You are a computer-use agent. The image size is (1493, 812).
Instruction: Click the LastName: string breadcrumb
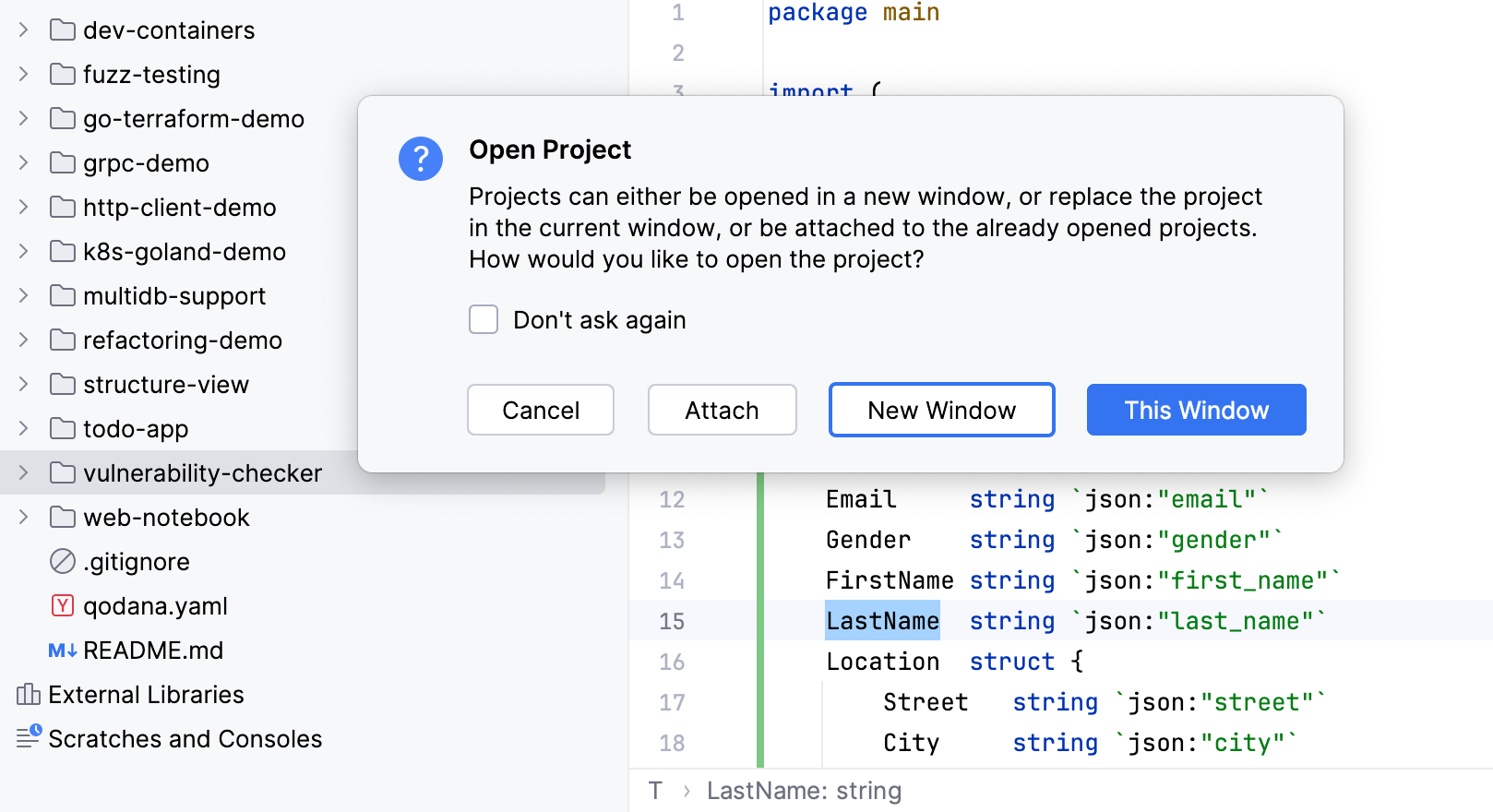click(x=804, y=791)
